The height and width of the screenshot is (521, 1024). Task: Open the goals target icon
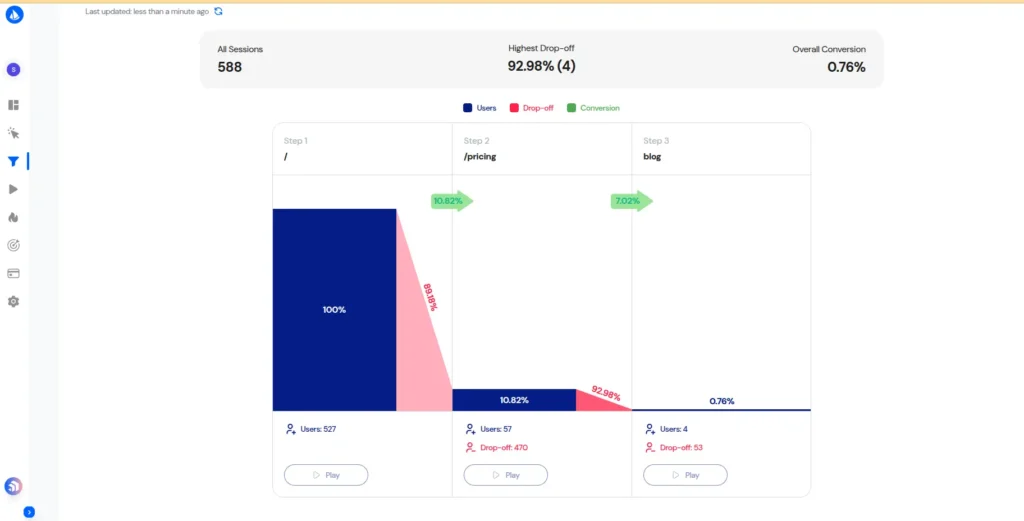14,245
